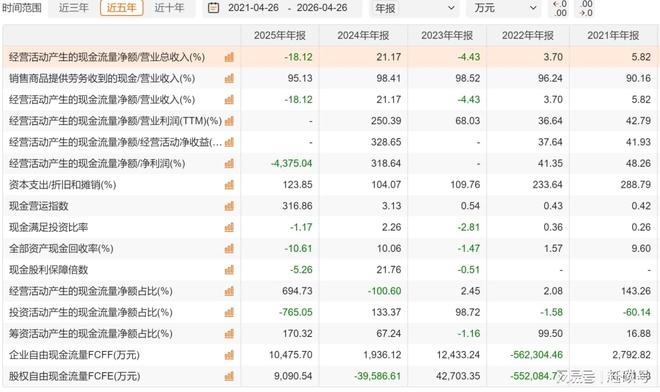Open chart icon for 筹资活动产生的现金流量净额占比(%) row
This screenshot has height=392, width=660.
(229, 334)
